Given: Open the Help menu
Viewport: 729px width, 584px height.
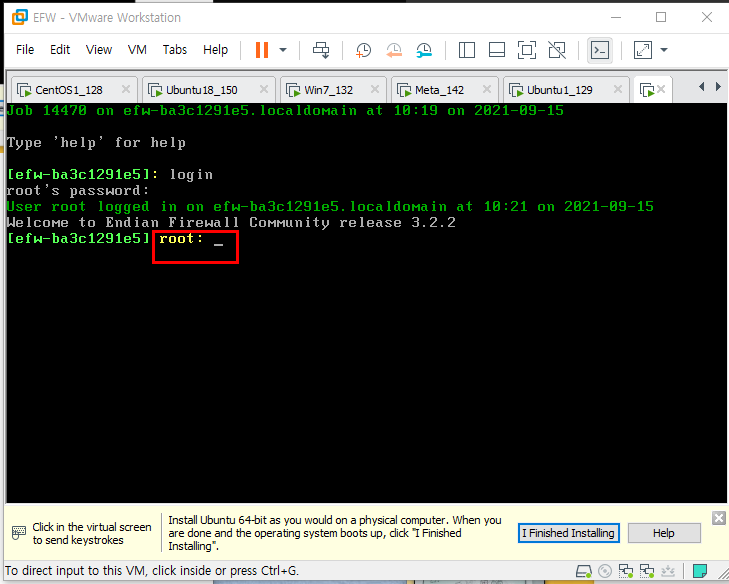Looking at the screenshot, I should [x=215, y=50].
